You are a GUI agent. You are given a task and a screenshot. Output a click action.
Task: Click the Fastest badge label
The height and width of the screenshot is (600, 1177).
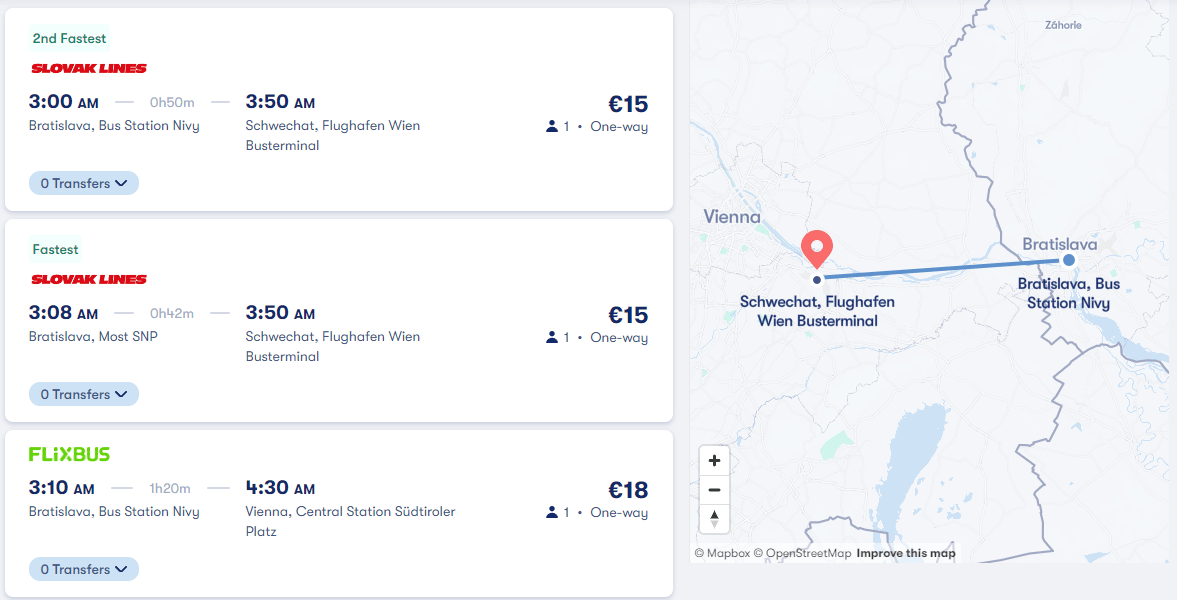coord(56,249)
